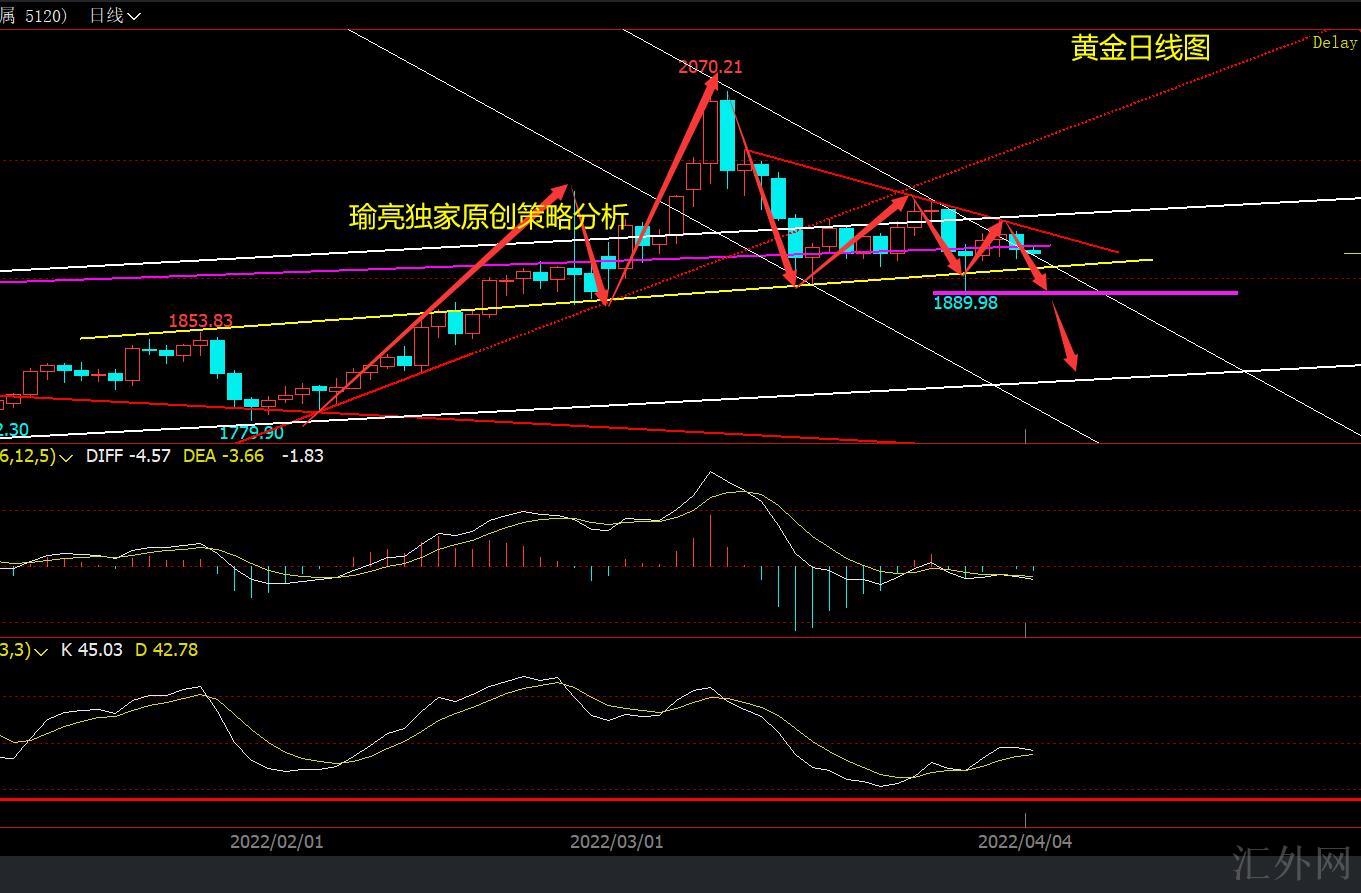Click the D 42.78 indicator value
Screen dimensions: 1361x893
[166, 650]
